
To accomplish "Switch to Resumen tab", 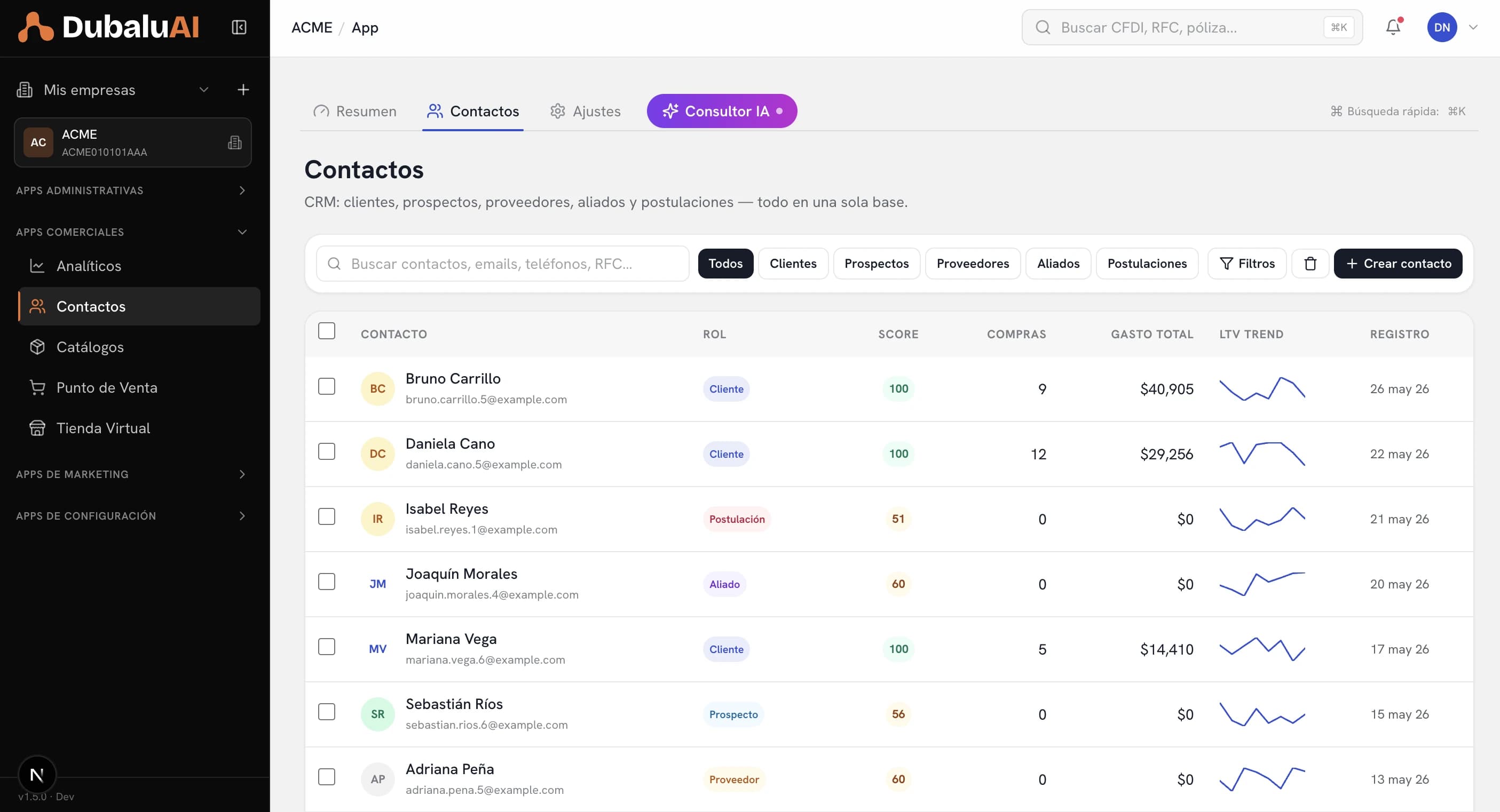I will pyautogui.click(x=354, y=111).
